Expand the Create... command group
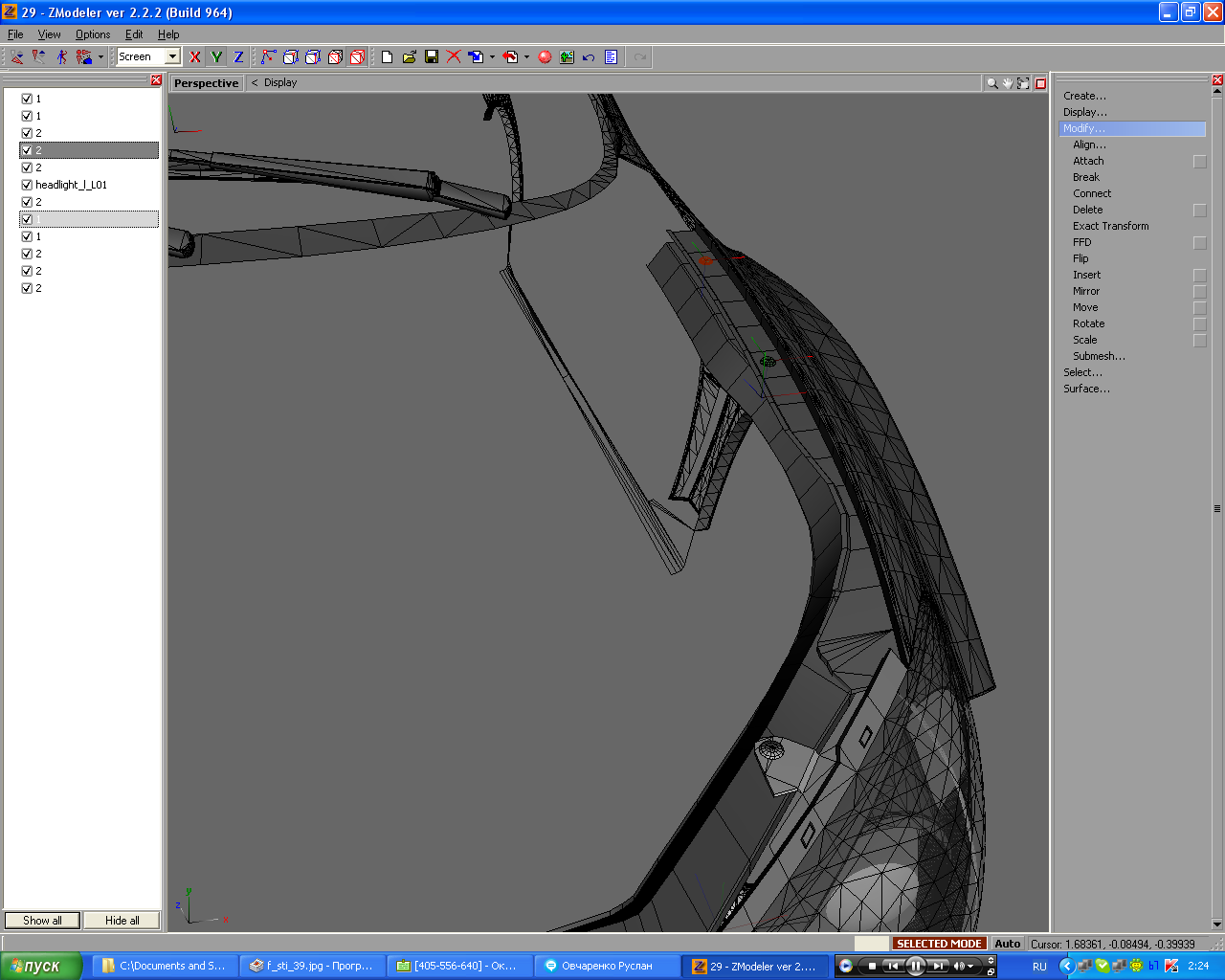Screen dimensions: 1225x980 pyautogui.click(x=1084, y=96)
